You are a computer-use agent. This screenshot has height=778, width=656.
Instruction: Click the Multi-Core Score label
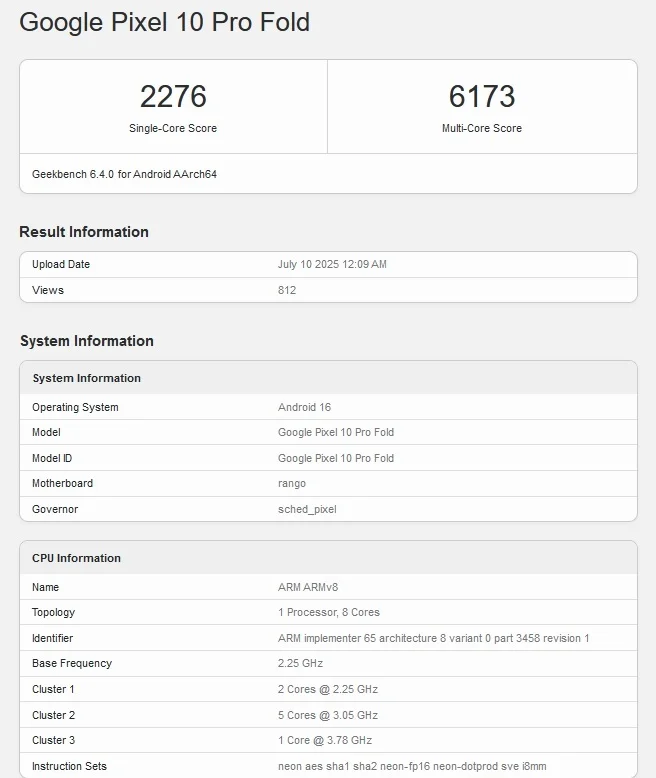[x=482, y=128]
